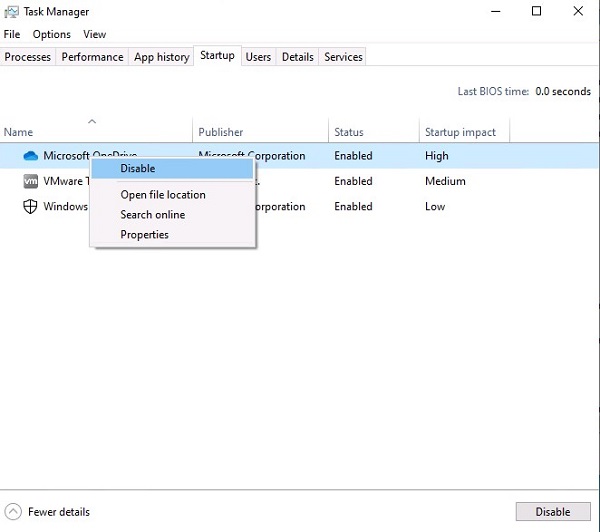Select the Windows row name text
The image size is (600, 532).
click(65, 207)
